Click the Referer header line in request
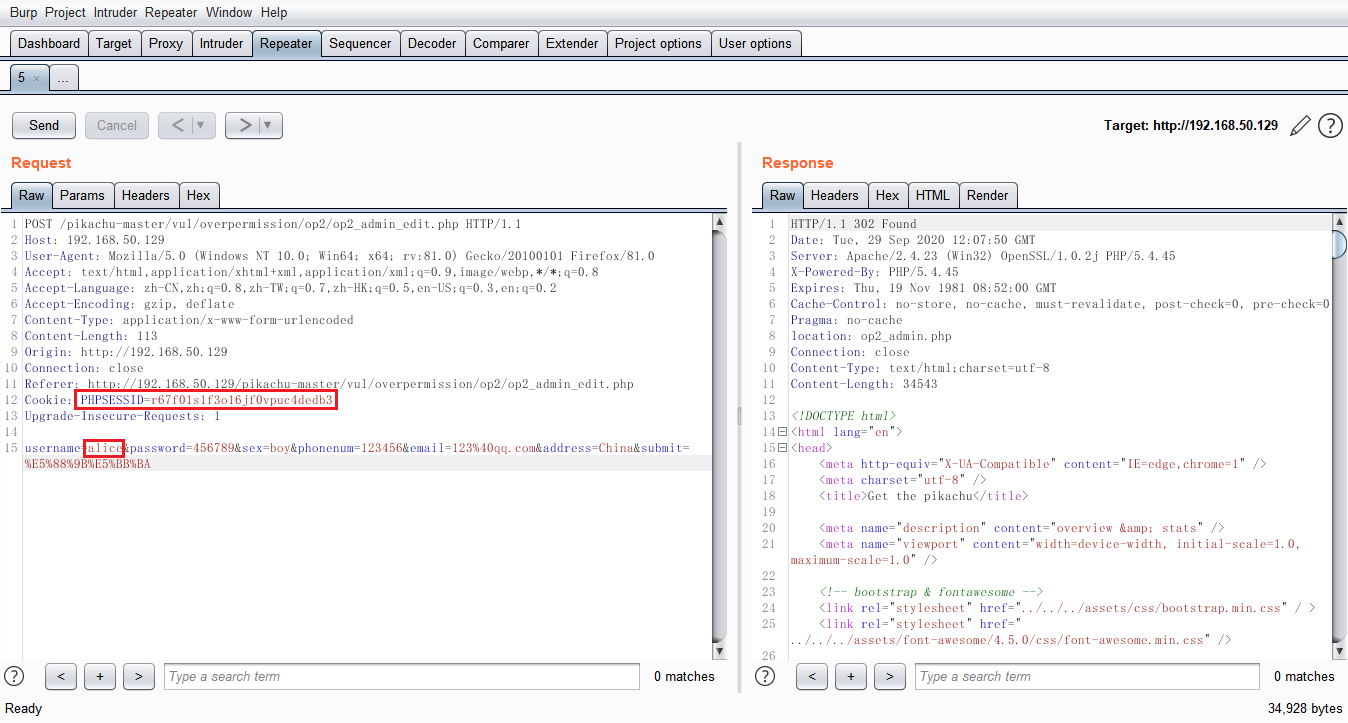1348x723 pixels. pyautogui.click(x=330, y=384)
